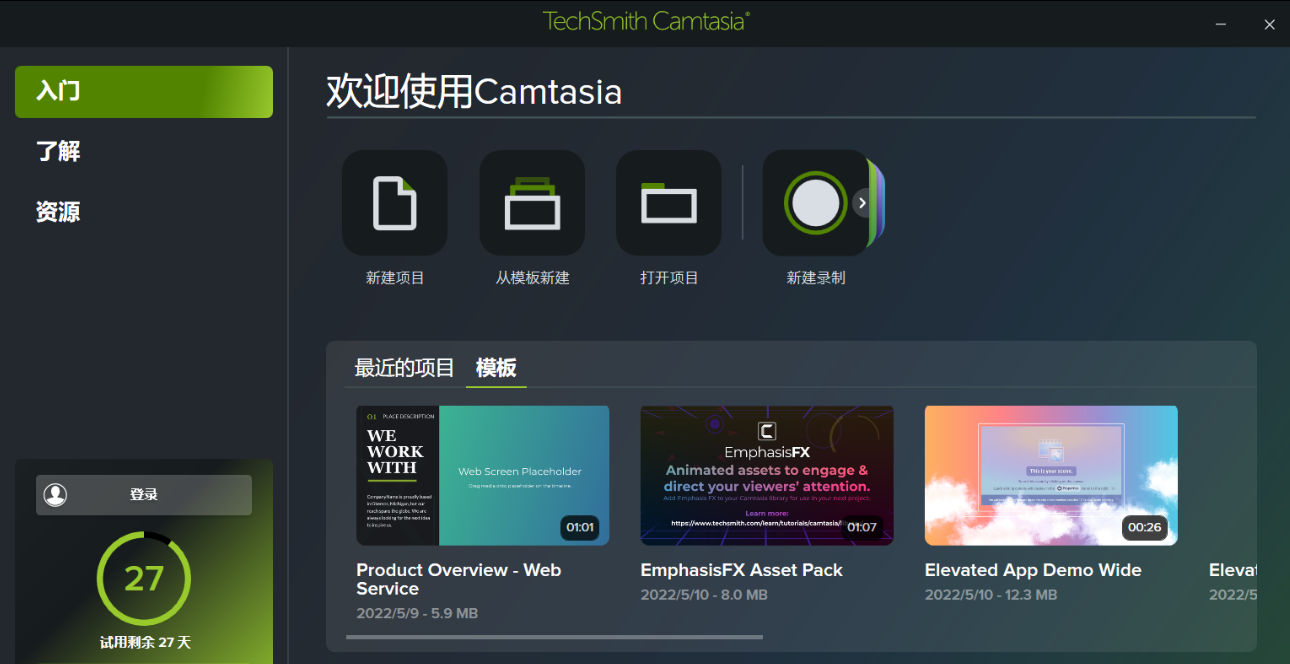Screen dimensions: 1290x664
Task: Click the 2022/5/10 - 8.0 MB file info
Action: tap(704, 595)
